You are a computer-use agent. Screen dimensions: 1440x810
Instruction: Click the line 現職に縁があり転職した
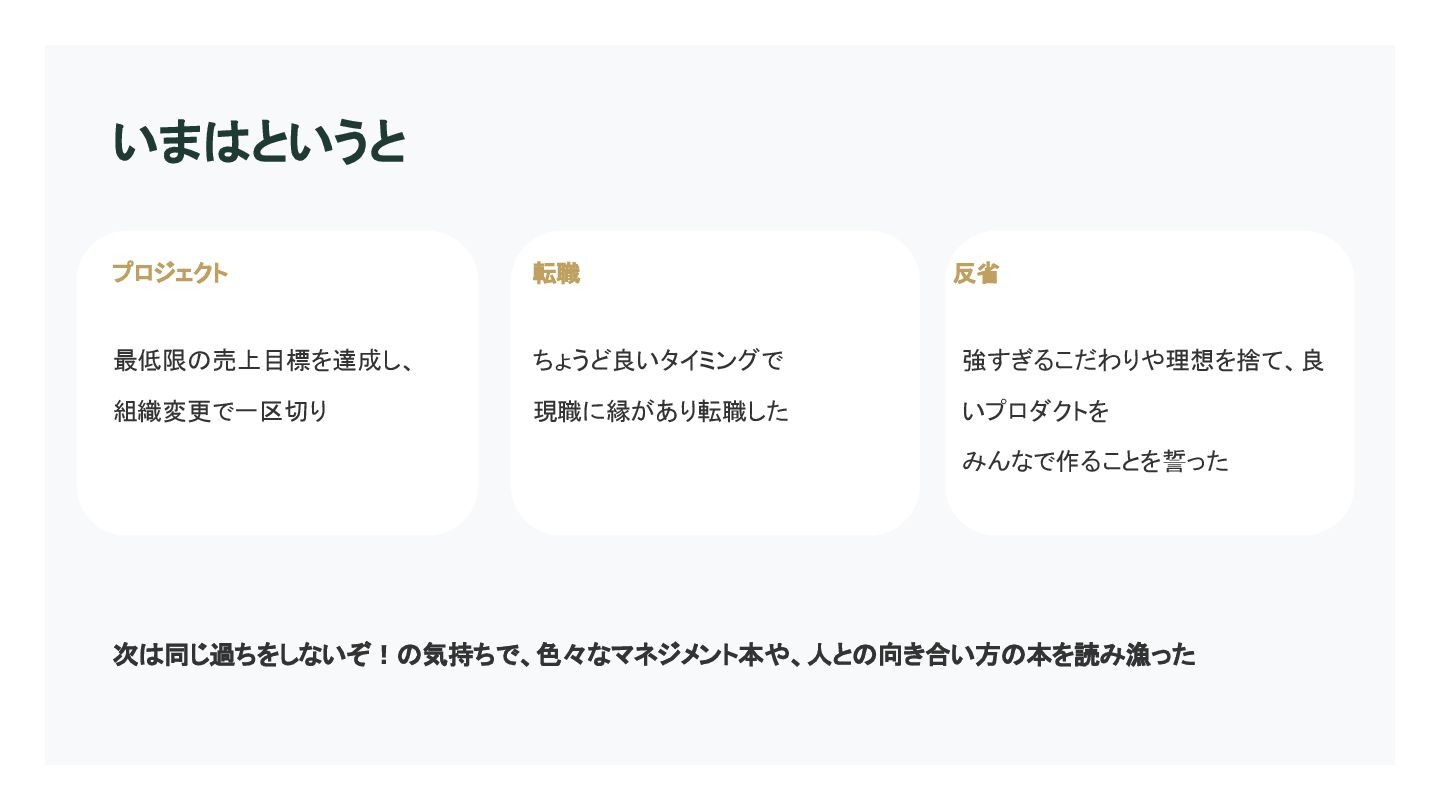point(660,411)
